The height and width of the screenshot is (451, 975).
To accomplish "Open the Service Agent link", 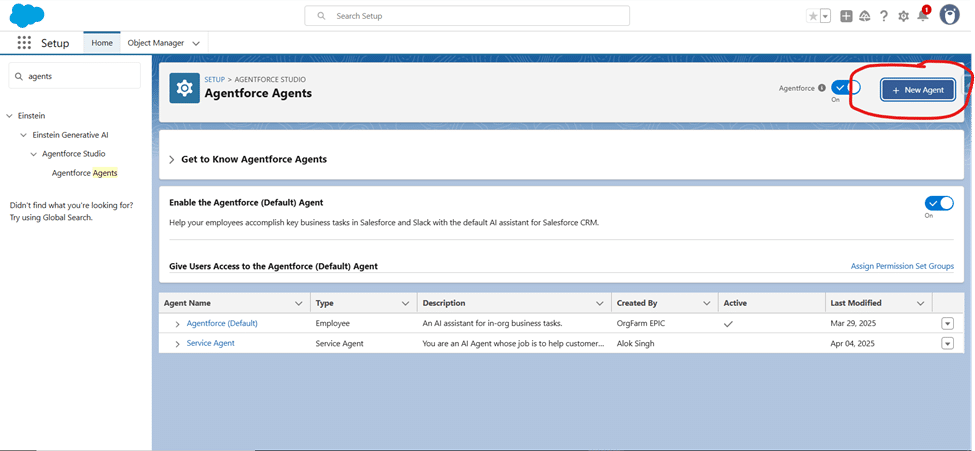I will pos(211,343).
